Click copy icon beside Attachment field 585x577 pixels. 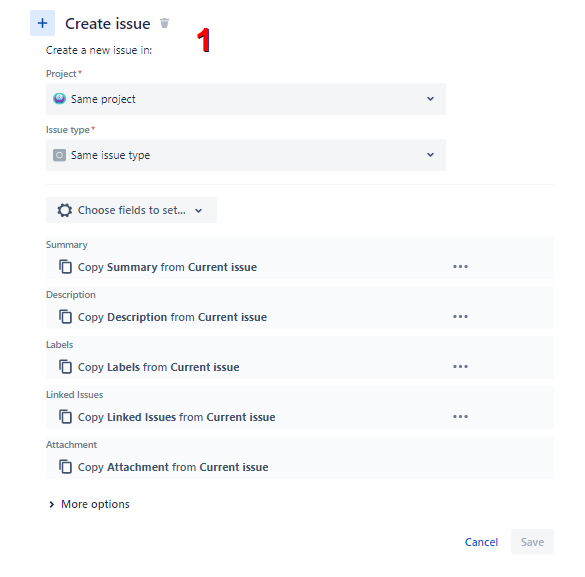tap(65, 467)
